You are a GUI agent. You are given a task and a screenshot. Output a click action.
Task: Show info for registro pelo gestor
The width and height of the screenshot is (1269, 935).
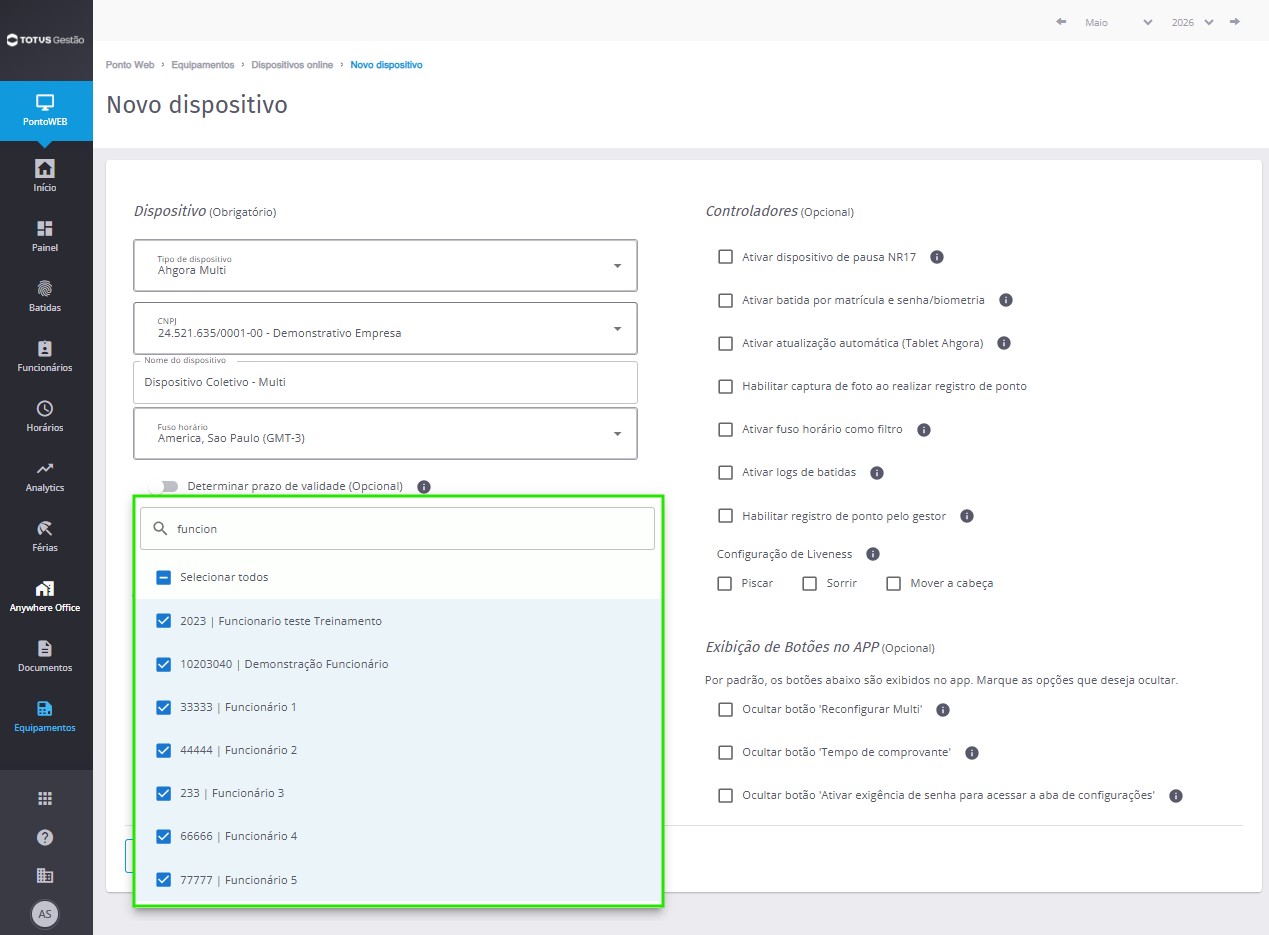click(x=967, y=516)
